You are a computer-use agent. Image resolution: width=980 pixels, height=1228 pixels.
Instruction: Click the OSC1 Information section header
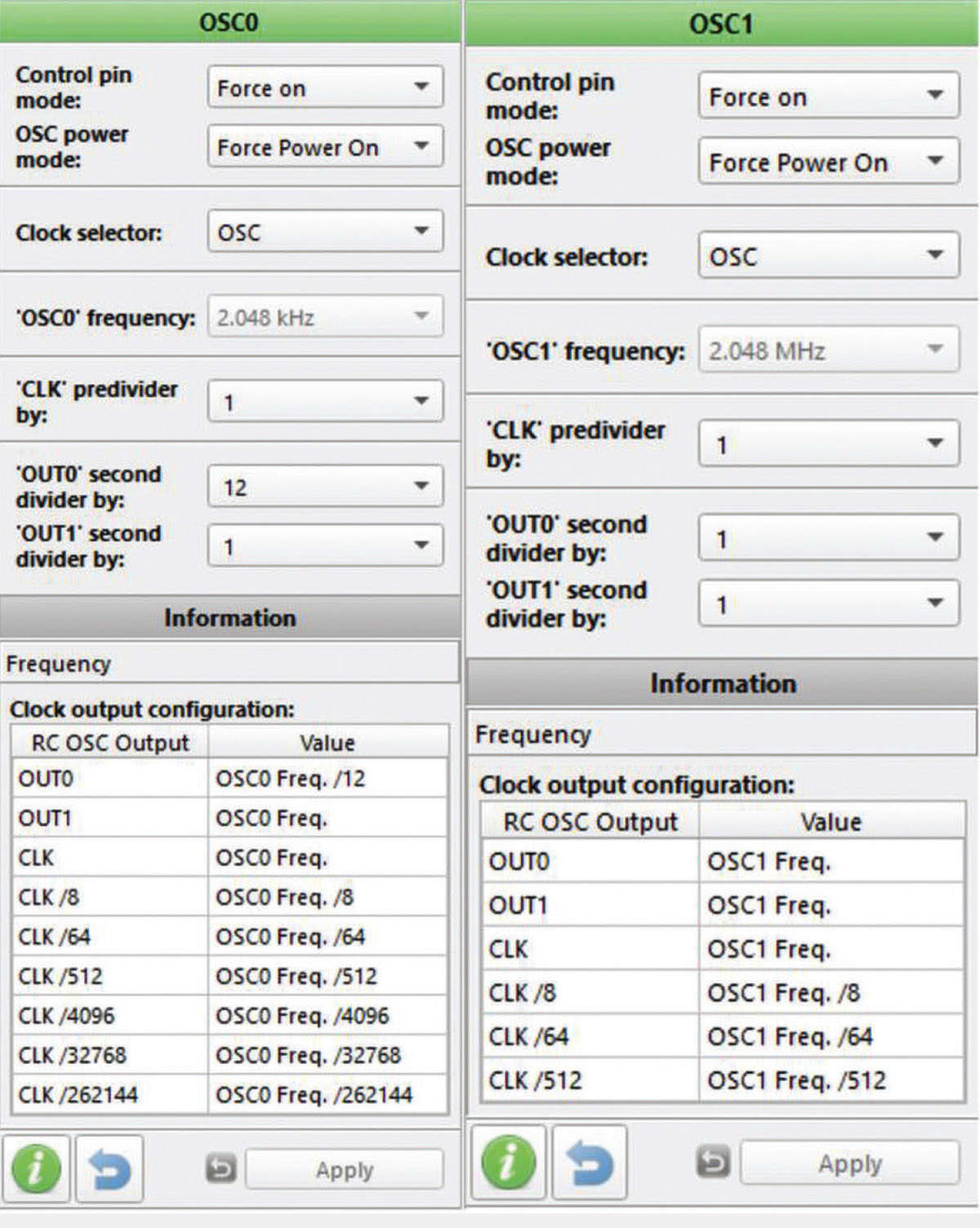pos(722,682)
